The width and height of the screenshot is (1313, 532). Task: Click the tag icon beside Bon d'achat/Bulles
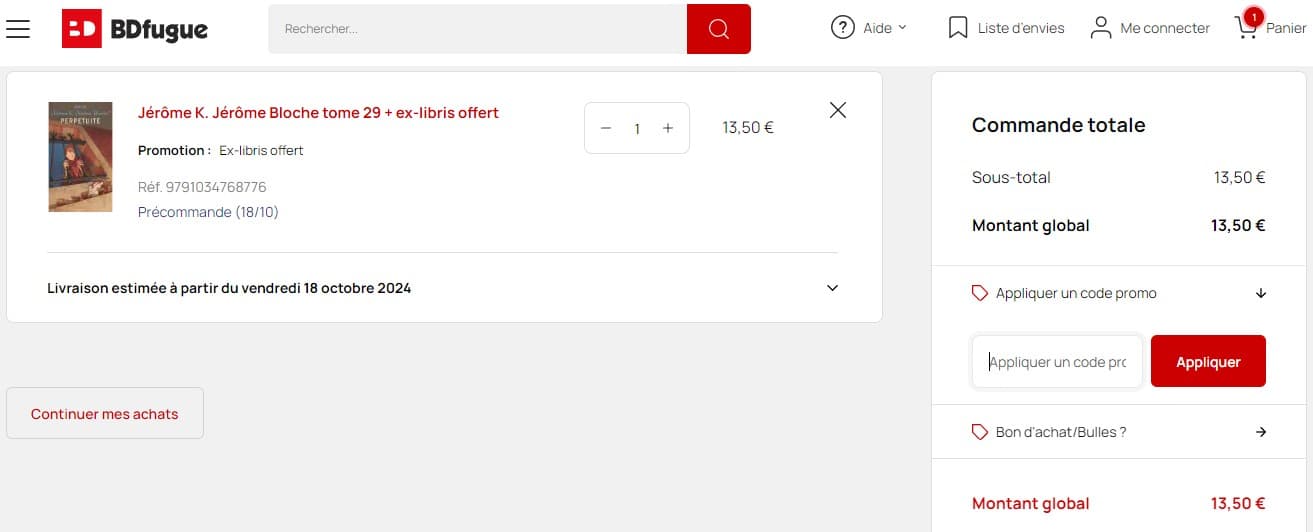coord(980,432)
